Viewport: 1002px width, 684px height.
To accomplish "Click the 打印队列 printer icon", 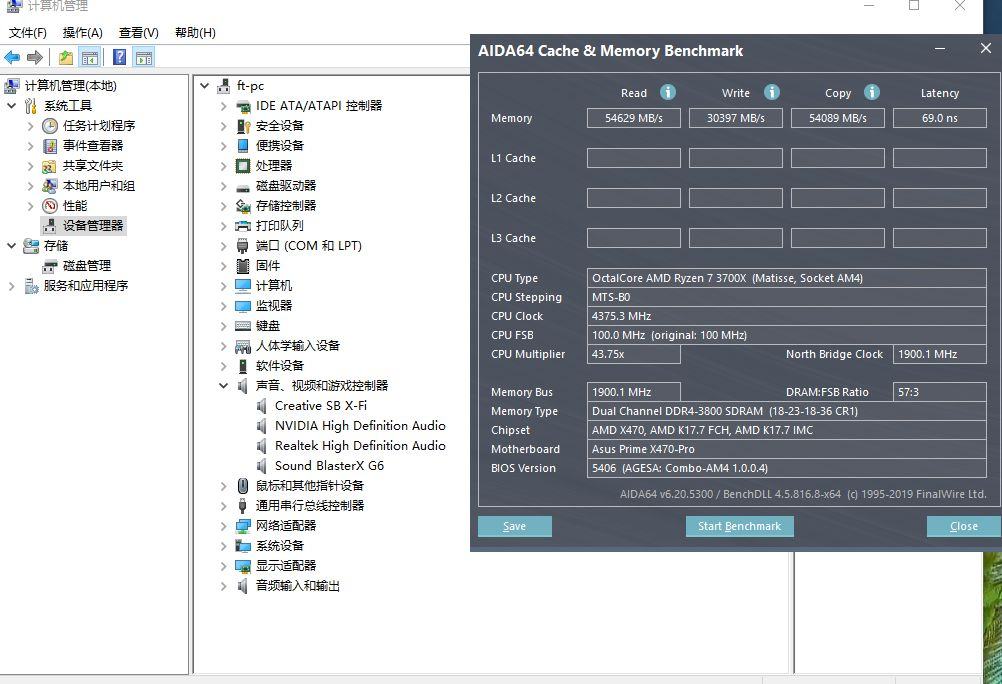I will (243, 226).
